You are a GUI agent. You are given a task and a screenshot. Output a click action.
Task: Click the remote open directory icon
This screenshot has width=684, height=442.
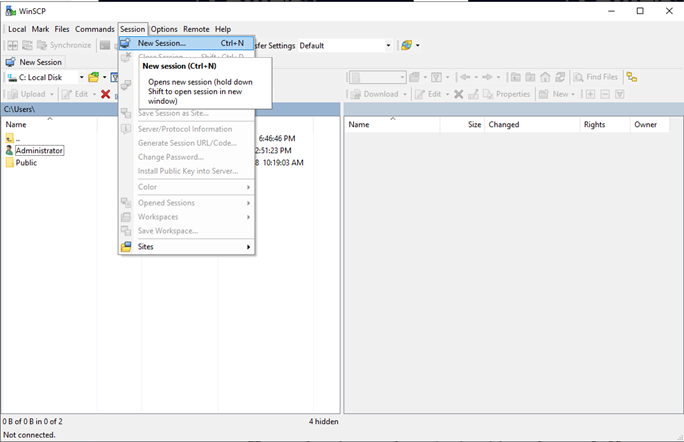tap(414, 77)
